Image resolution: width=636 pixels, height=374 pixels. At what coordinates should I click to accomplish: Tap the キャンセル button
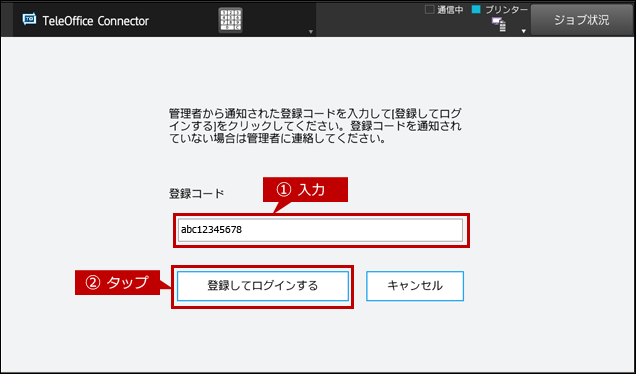coord(415,286)
